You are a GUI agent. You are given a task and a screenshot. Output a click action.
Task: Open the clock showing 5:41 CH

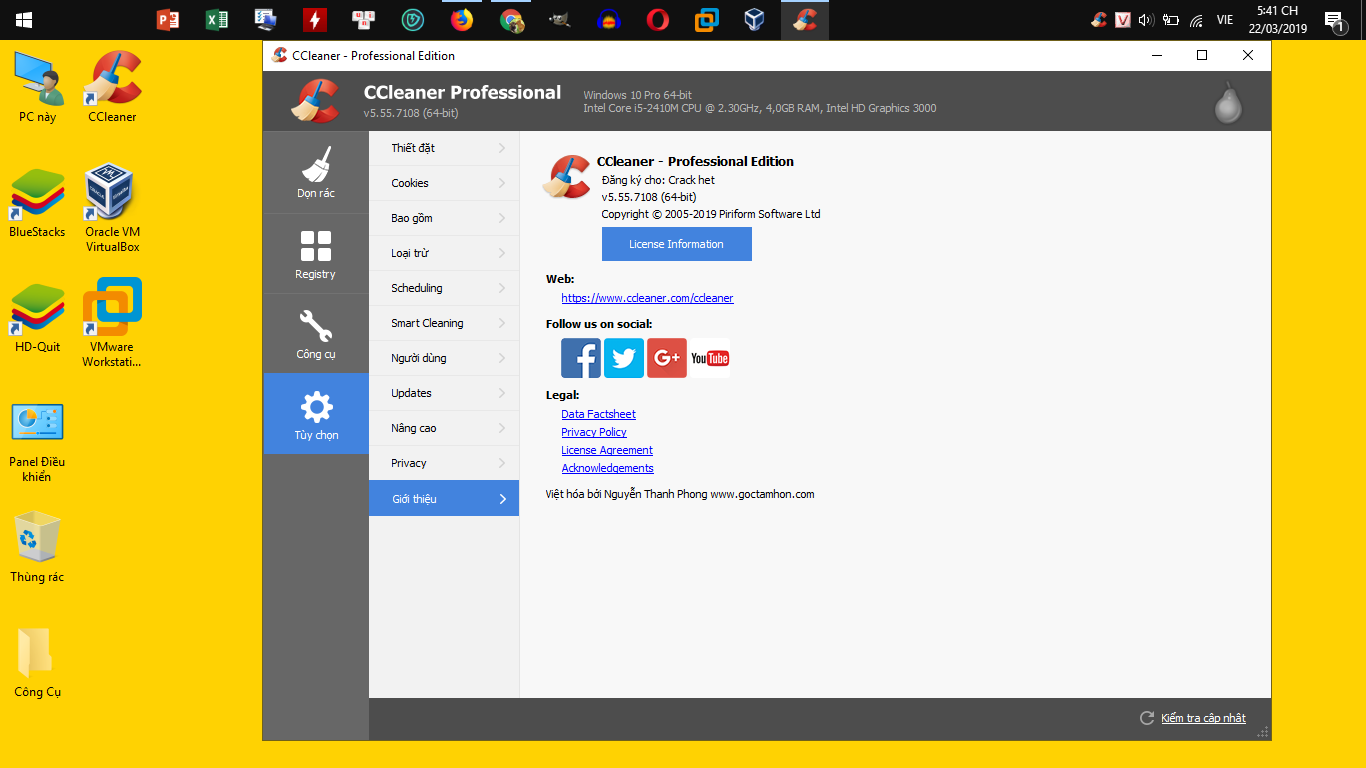[1278, 20]
